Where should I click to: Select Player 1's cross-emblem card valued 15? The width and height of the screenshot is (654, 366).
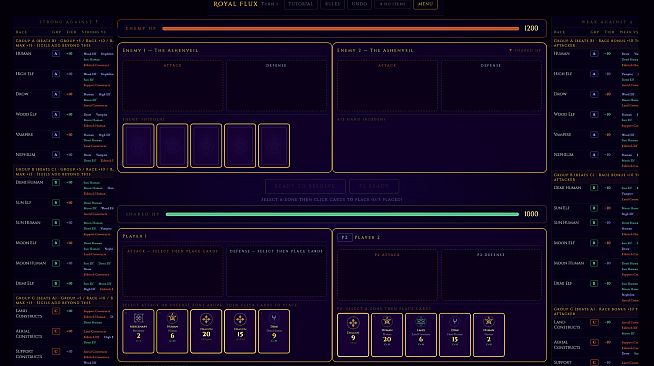[x=240, y=331]
